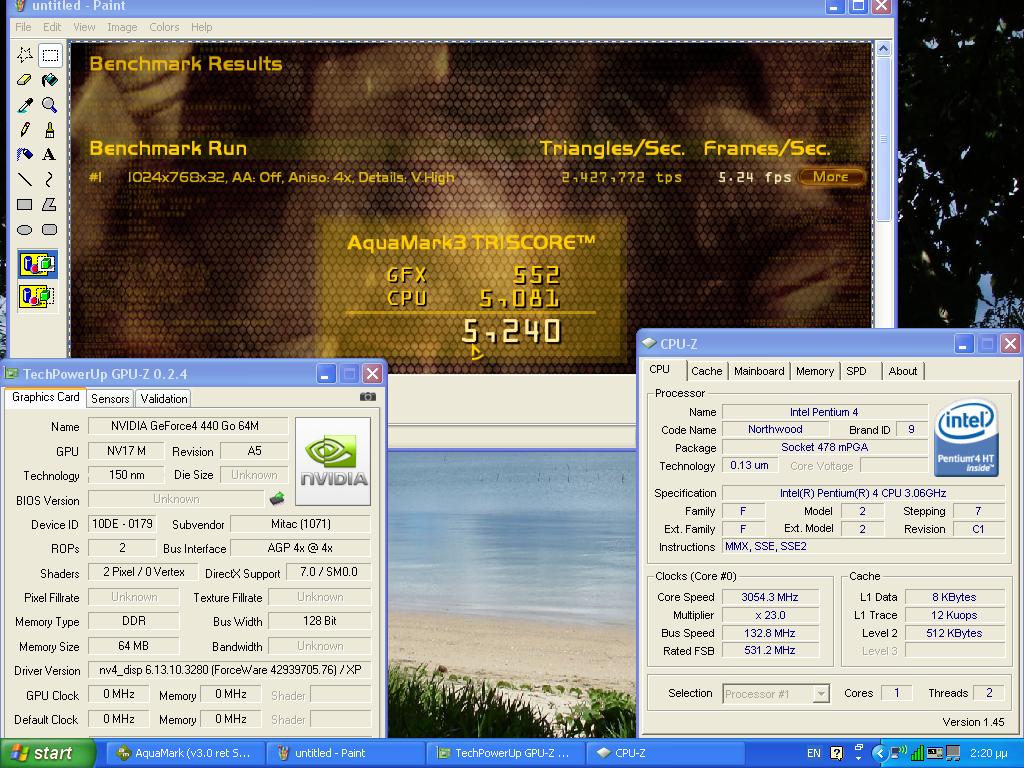Select the Brush tool in Paint

[x=50, y=130]
